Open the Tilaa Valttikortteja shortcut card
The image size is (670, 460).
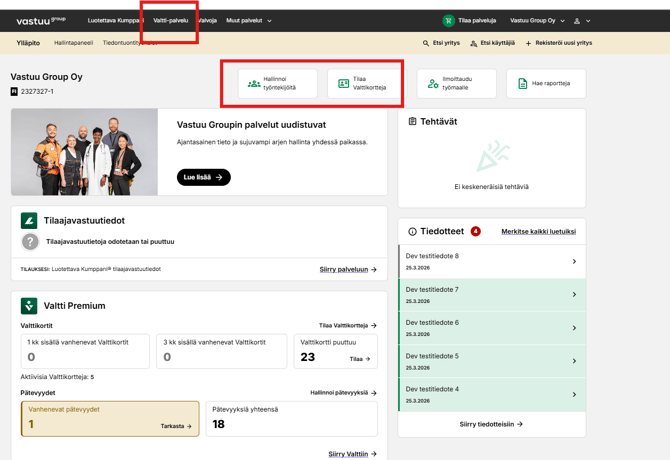[x=367, y=83]
